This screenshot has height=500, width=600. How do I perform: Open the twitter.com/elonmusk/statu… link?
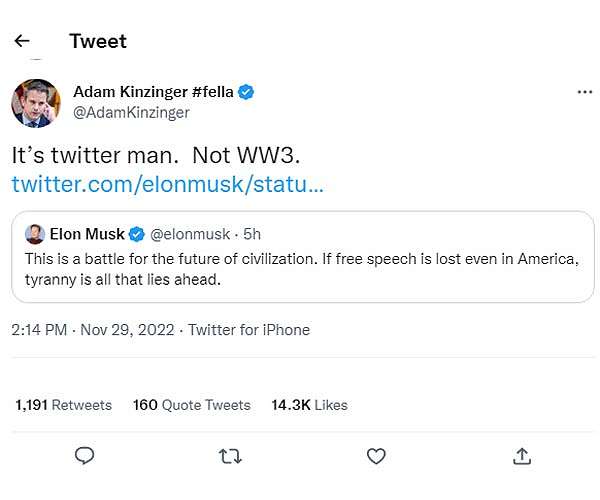tap(167, 185)
